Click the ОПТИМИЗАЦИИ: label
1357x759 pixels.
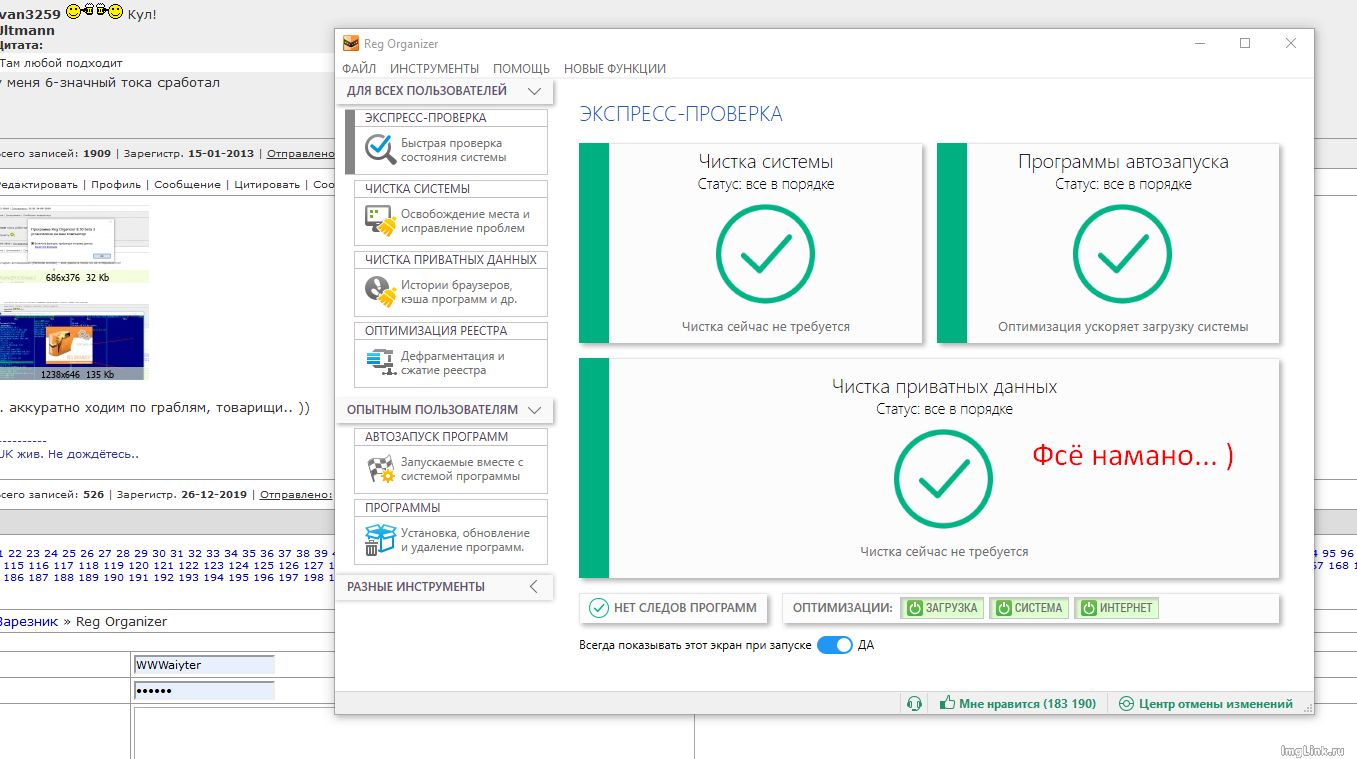tap(842, 607)
